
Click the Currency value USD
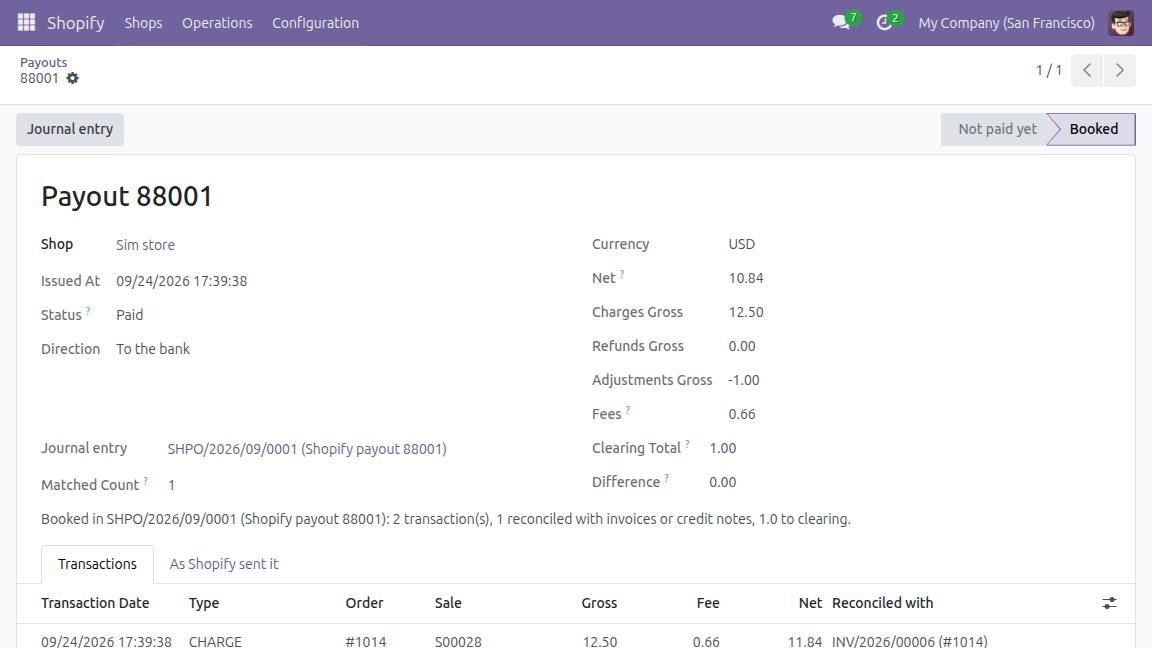tap(741, 244)
